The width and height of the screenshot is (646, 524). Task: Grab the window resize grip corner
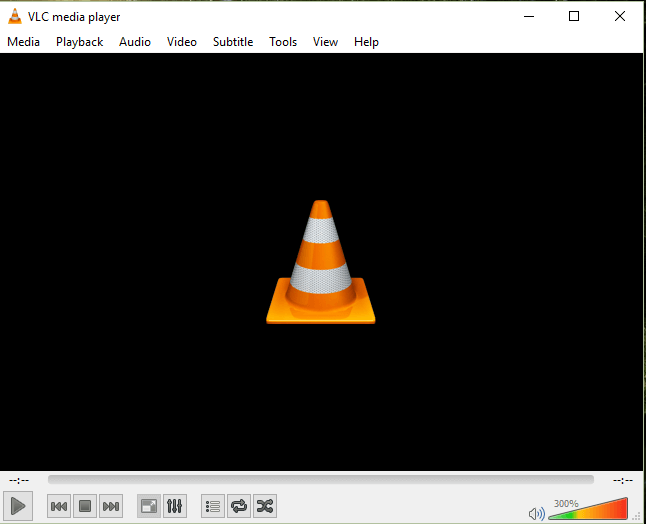tap(637, 517)
